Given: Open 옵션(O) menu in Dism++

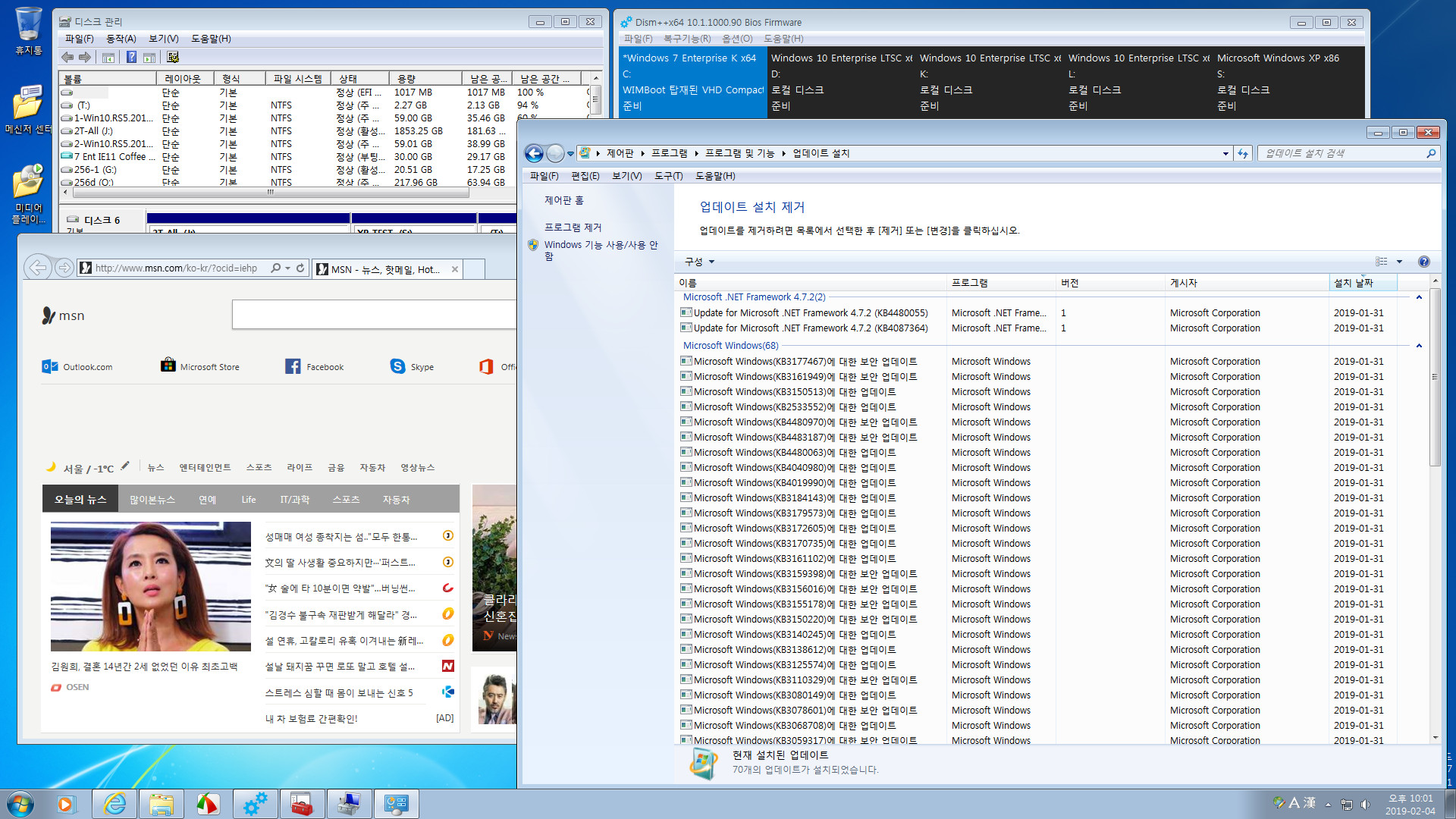Looking at the screenshot, I should [737, 39].
